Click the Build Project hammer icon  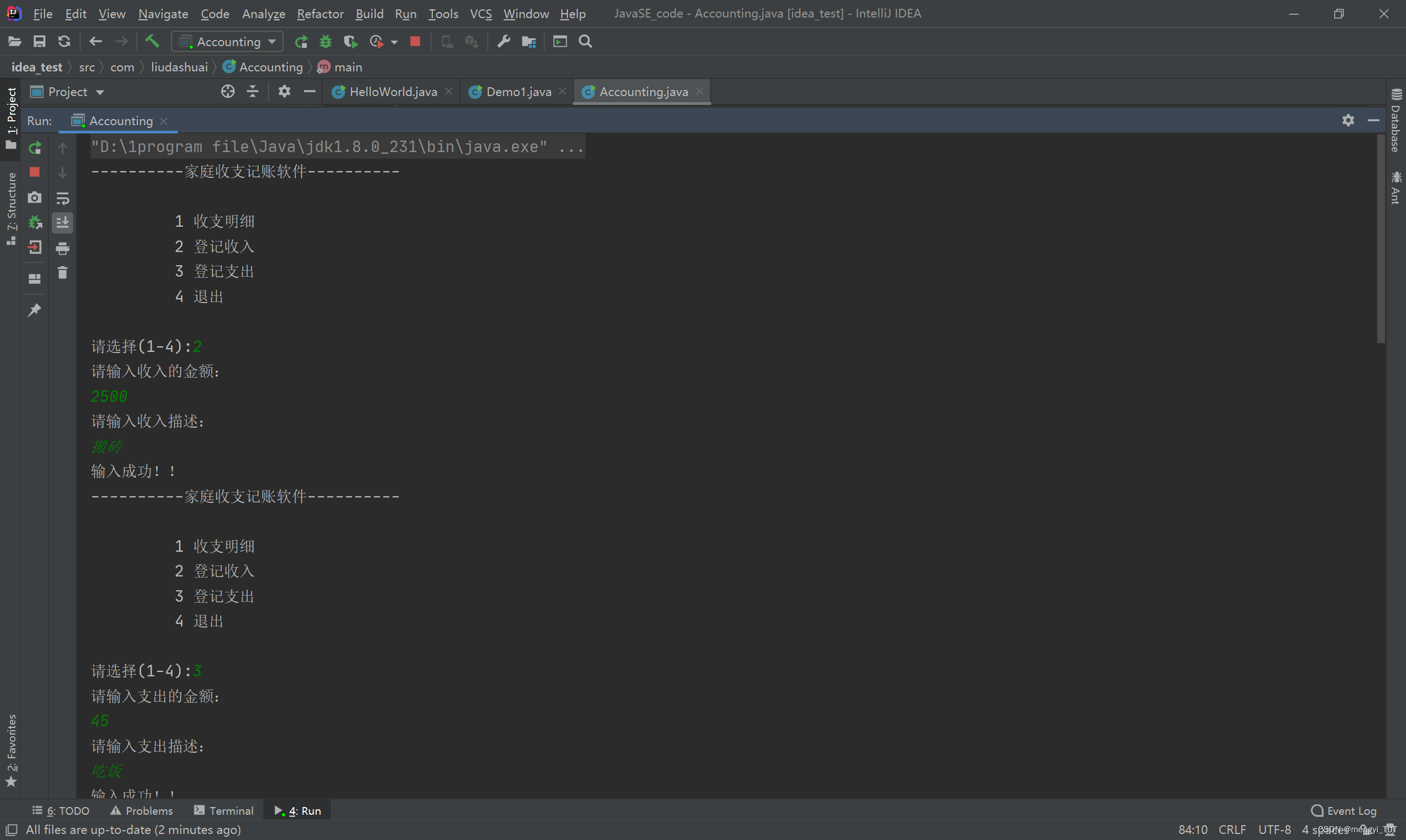click(152, 41)
